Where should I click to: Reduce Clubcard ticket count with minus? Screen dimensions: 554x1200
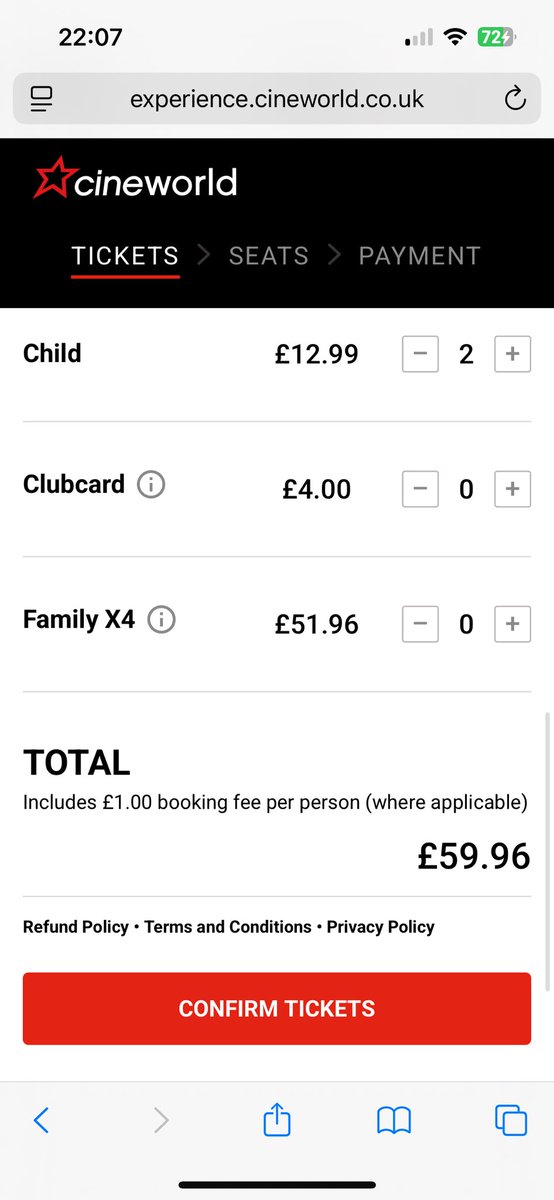pos(420,489)
